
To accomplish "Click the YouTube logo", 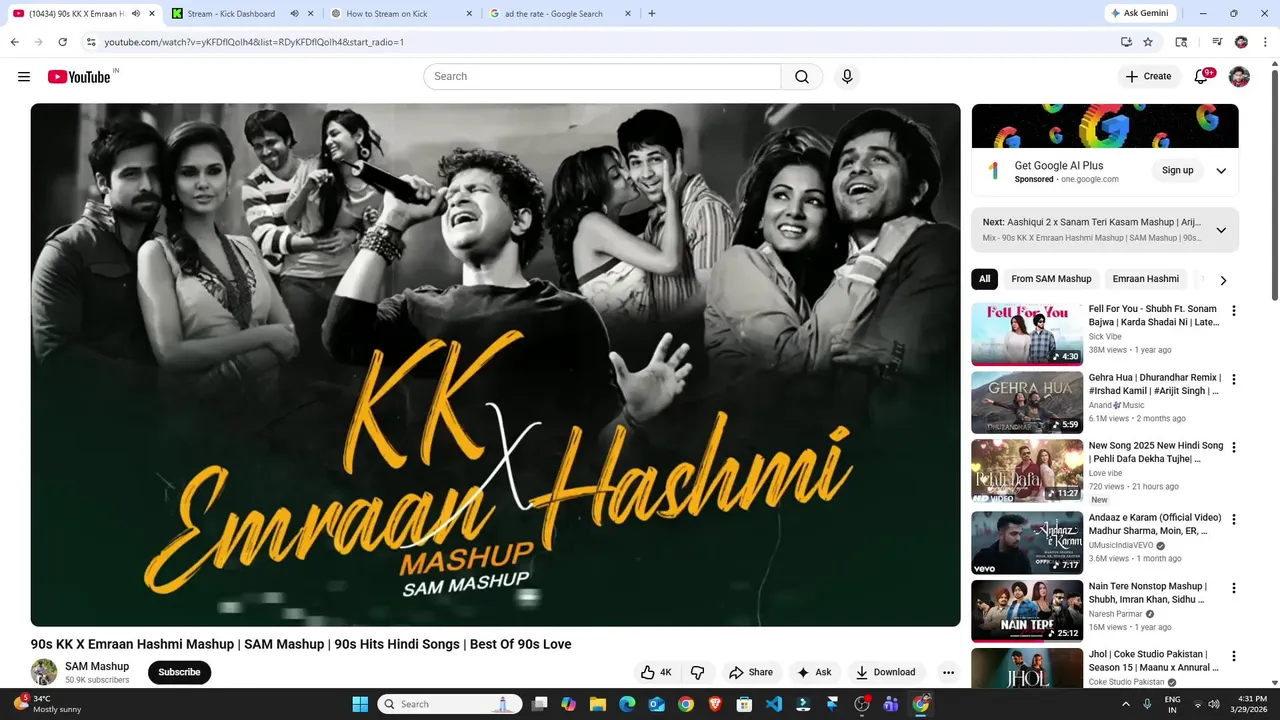I will [79, 77].
